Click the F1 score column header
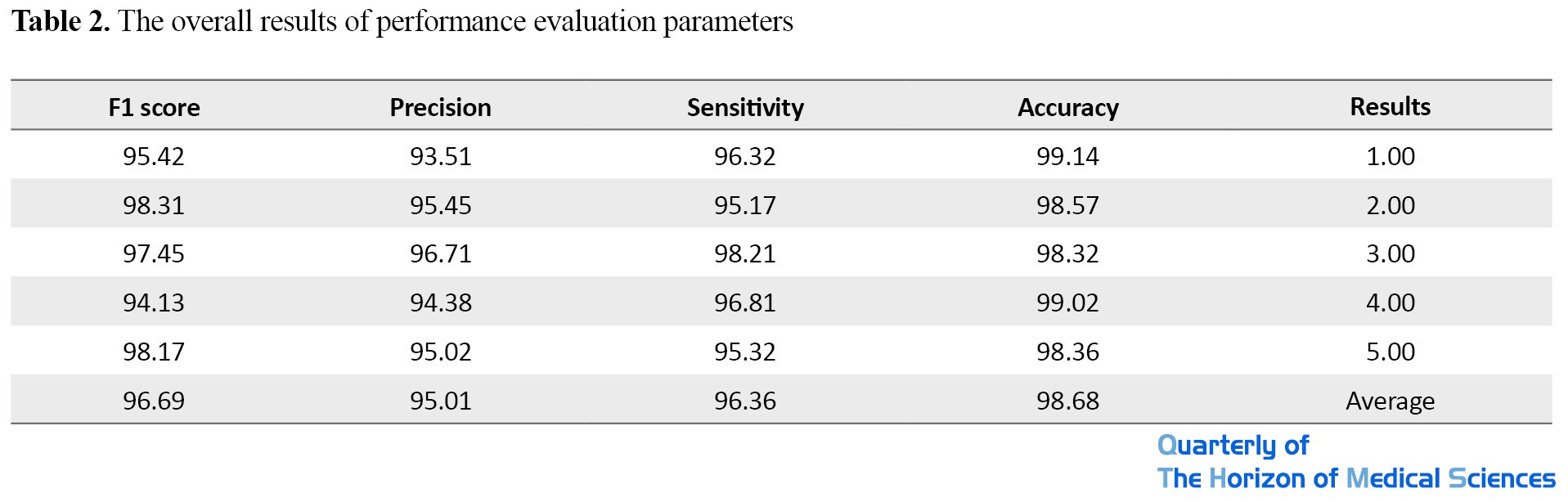1568x502 pixels. click(x=154, y=107)
